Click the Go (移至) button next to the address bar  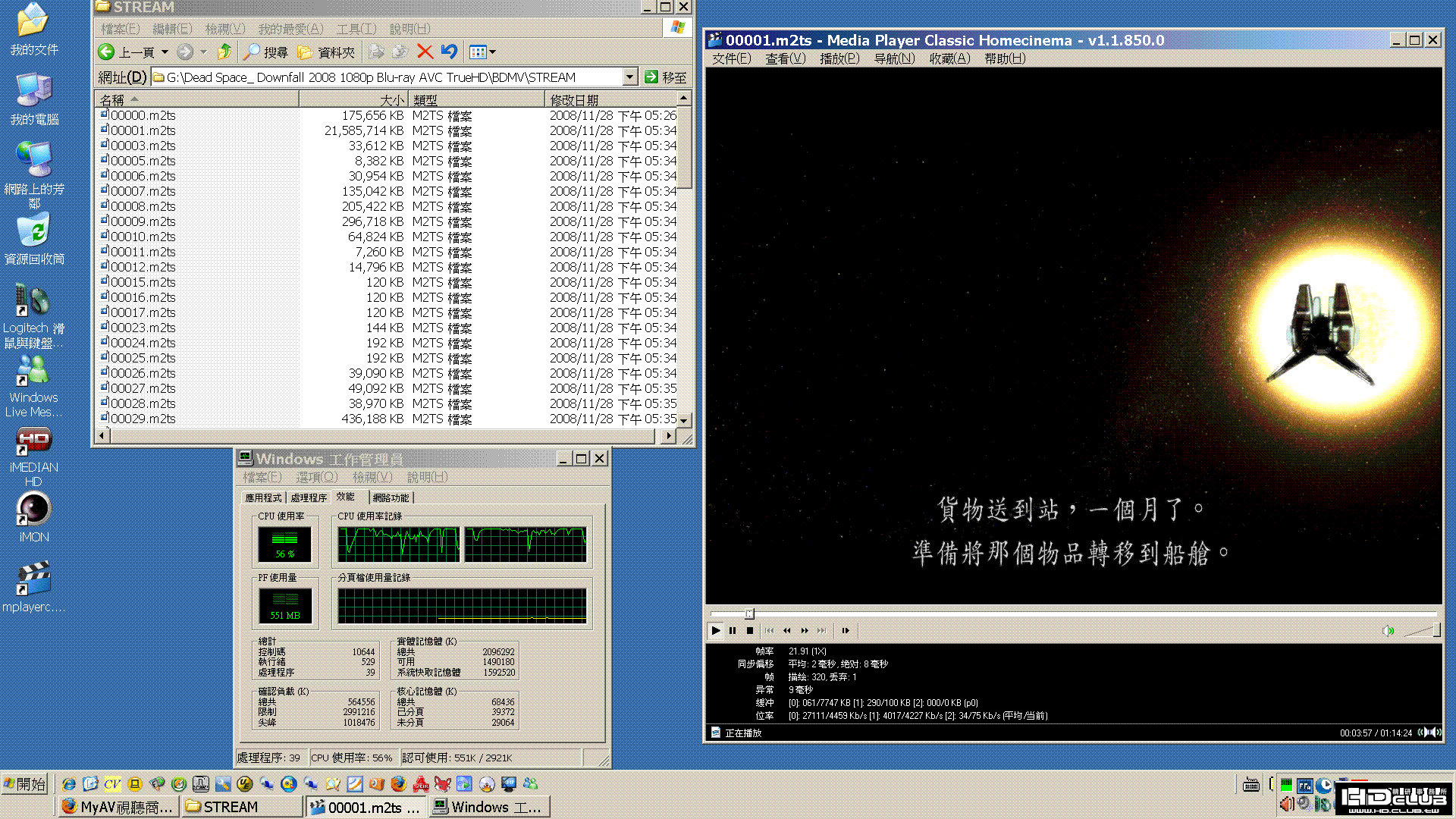click(665, 77)
